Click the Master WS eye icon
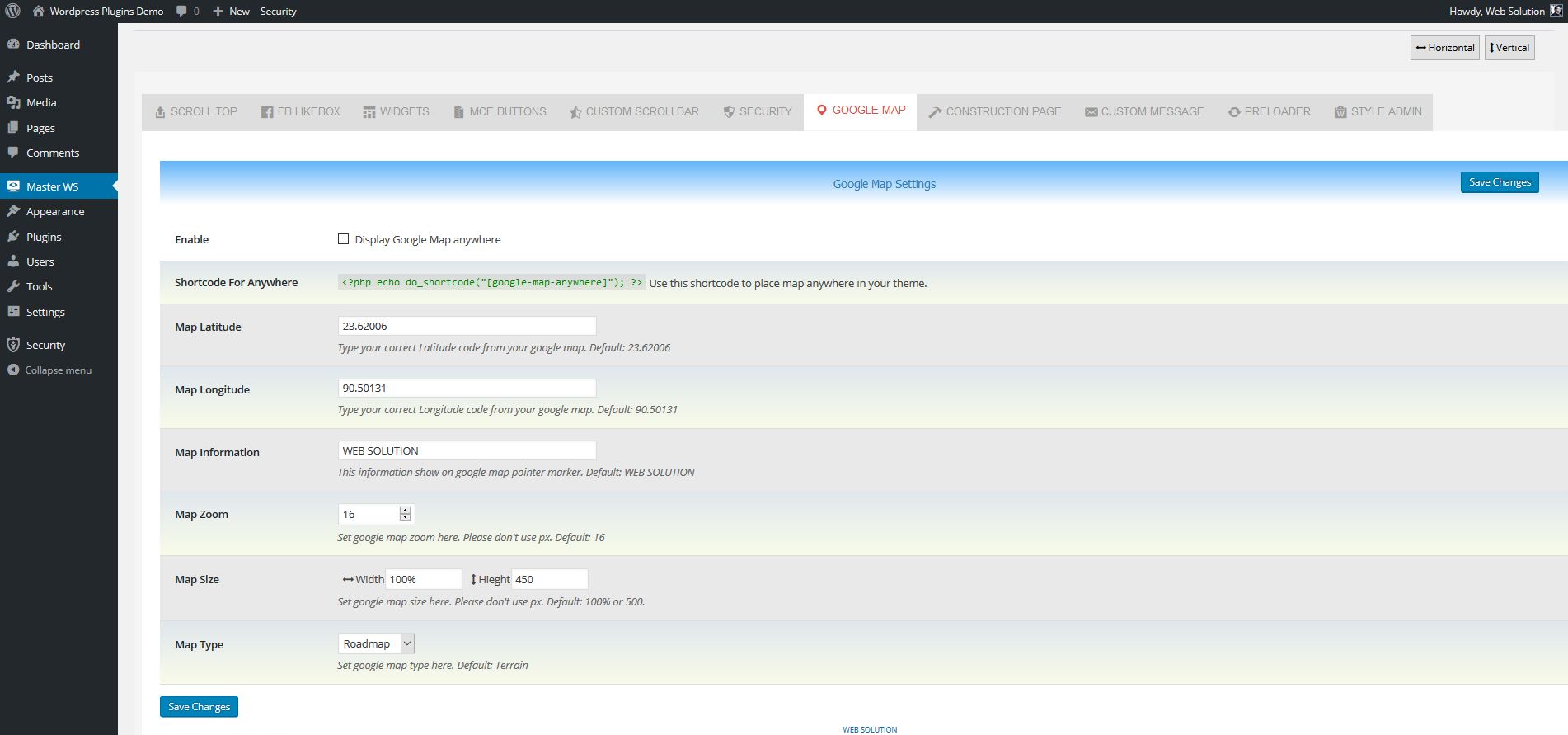The height and width of the screenshot is (735, 1568). (x=13, y=186)
